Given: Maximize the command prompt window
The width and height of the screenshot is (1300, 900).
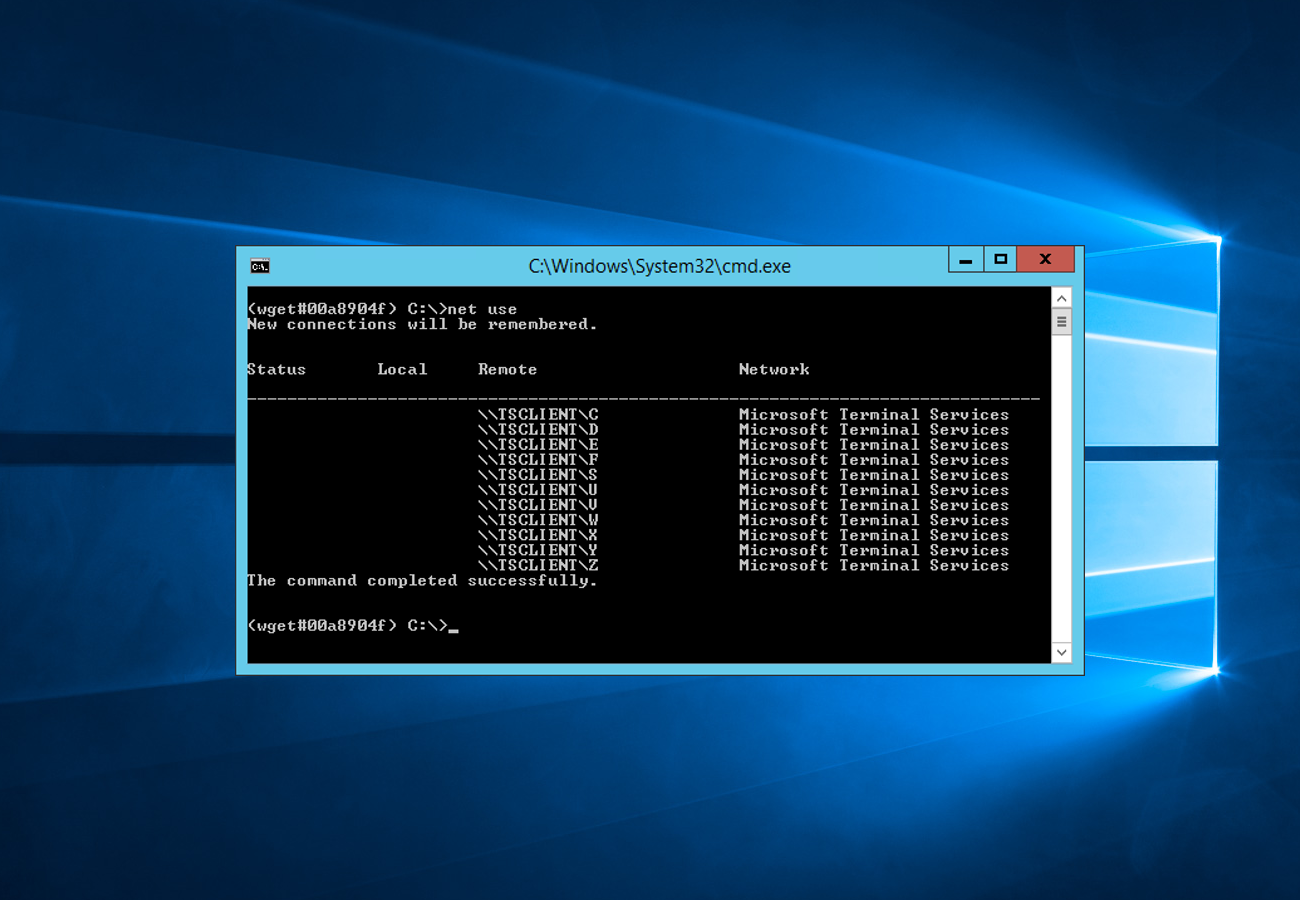Looking at the screenshot, I should [1000, 258].
